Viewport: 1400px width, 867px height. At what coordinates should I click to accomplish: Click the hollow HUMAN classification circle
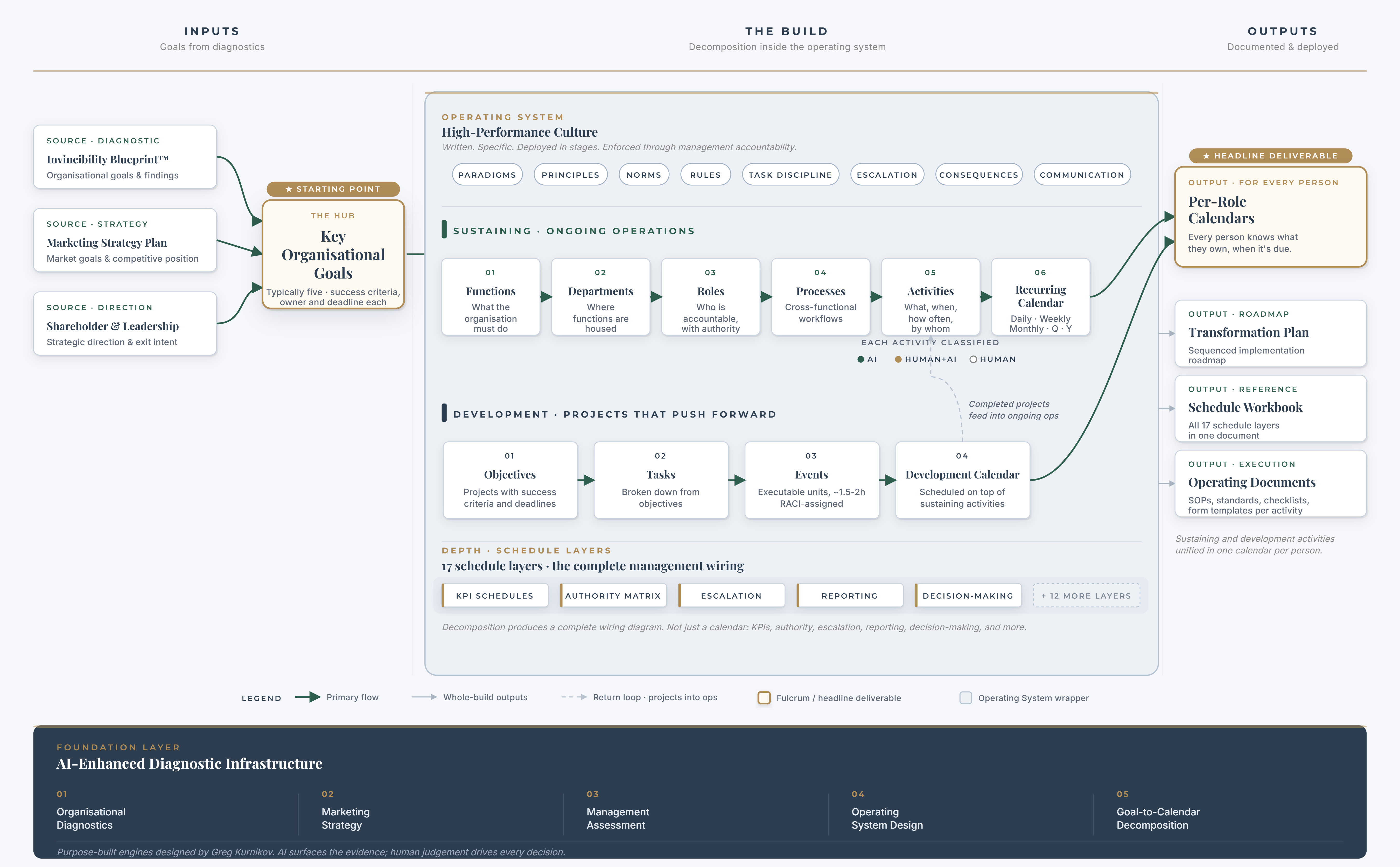[x=973, y=359]
